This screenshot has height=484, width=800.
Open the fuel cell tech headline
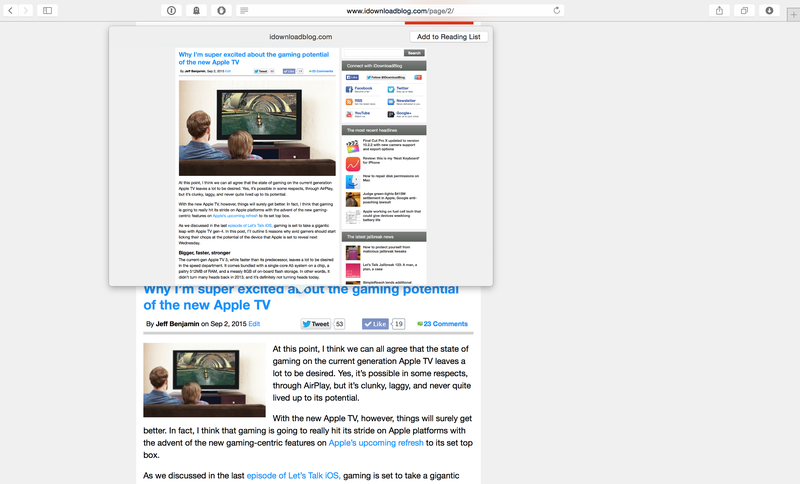pyautogui.click(x=392, y=215)
